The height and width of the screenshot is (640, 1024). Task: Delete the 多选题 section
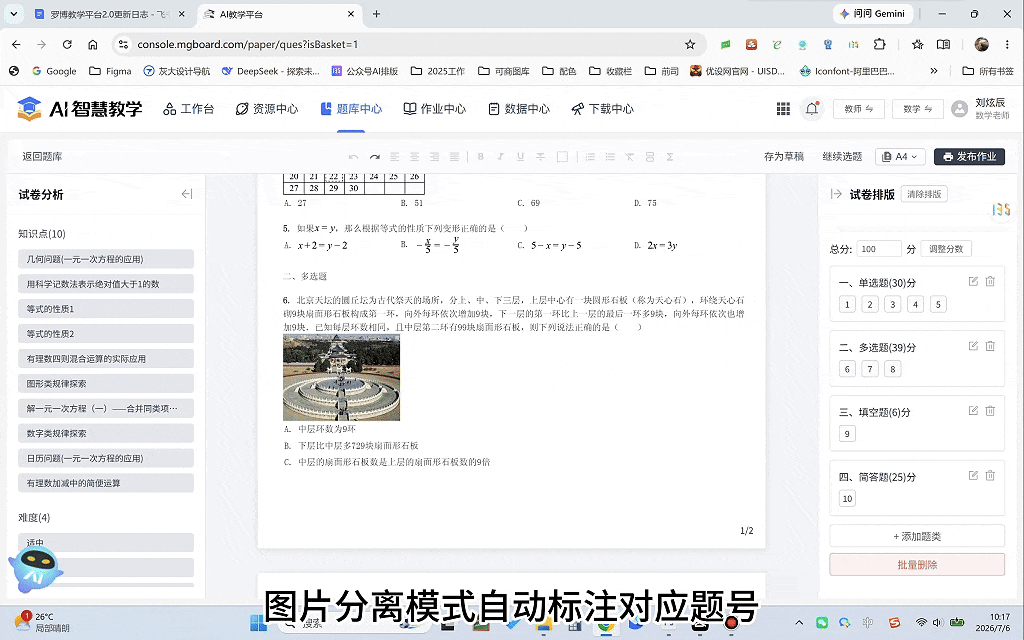[990, 346]
